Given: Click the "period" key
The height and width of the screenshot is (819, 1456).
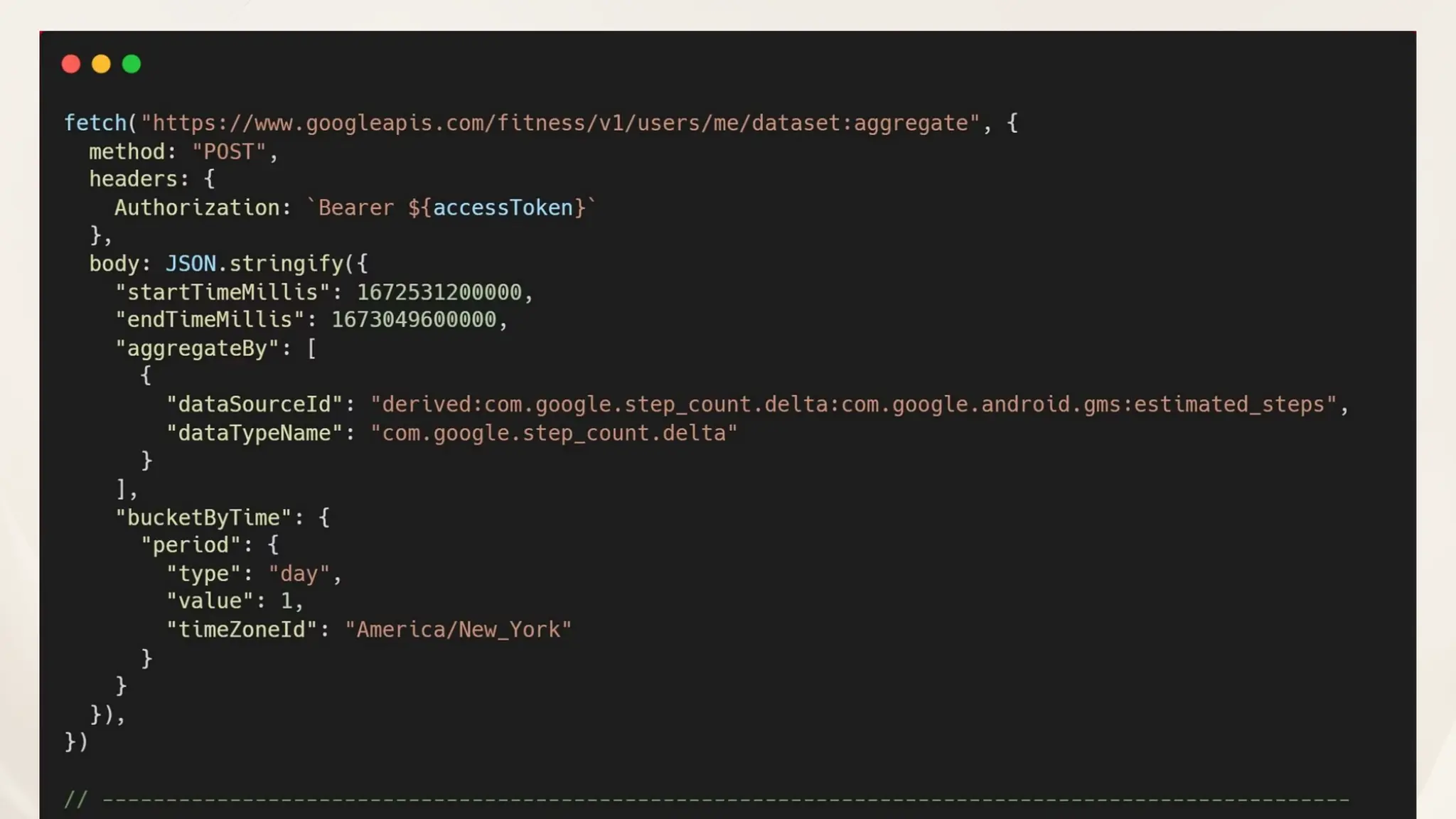Looking at the screenshot, I should pos(191,545).
